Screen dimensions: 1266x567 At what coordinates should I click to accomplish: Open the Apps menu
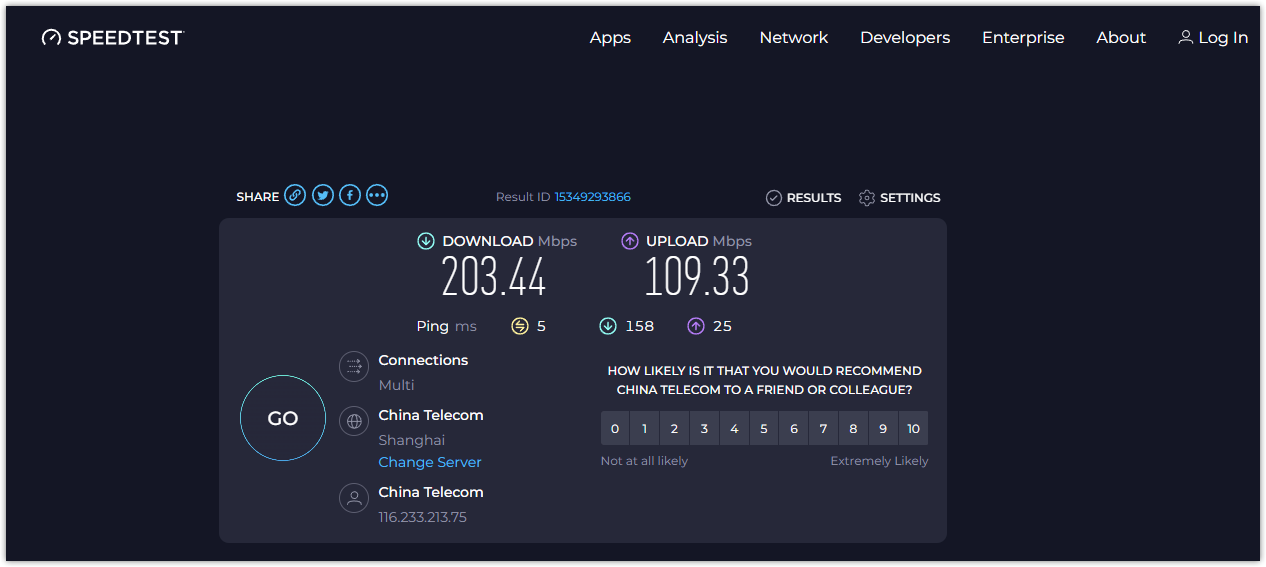610,38
